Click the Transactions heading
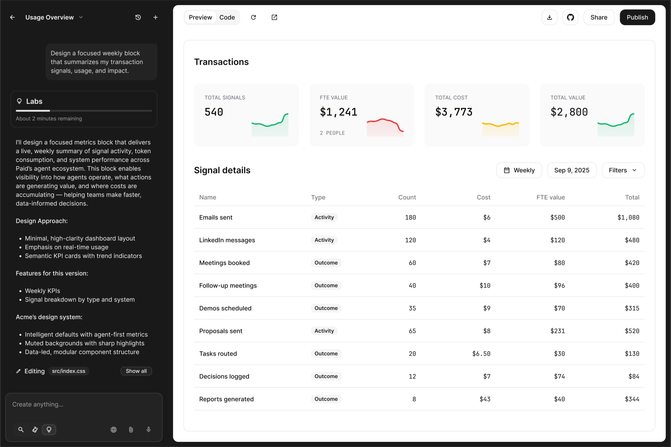Image resolution: width=672 pixels, height=447 pixels. 221,62
